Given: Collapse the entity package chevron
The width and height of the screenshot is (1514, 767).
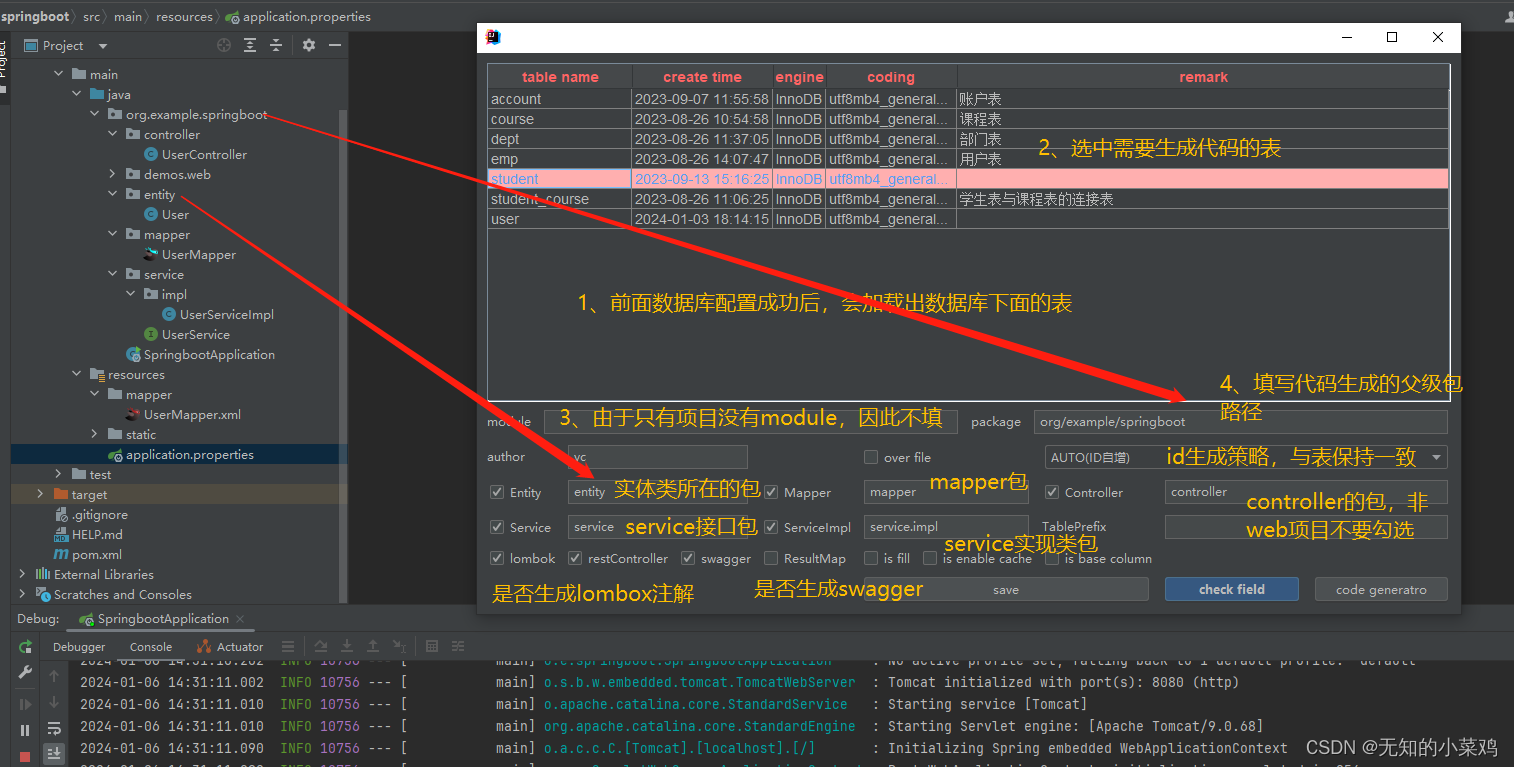Looking at the screenshot, I should (113, 195).
